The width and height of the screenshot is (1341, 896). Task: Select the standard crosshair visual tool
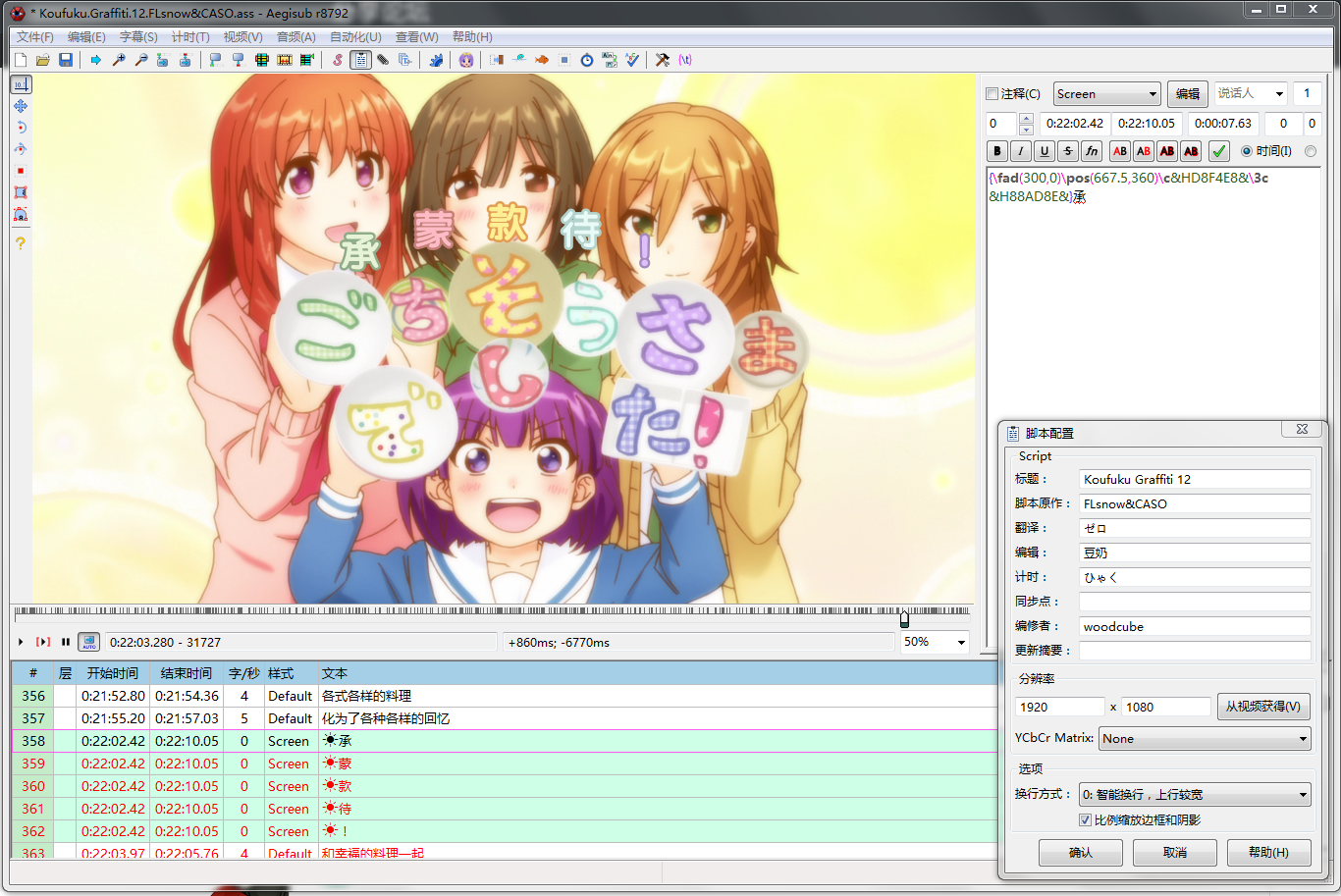(21, 84)
